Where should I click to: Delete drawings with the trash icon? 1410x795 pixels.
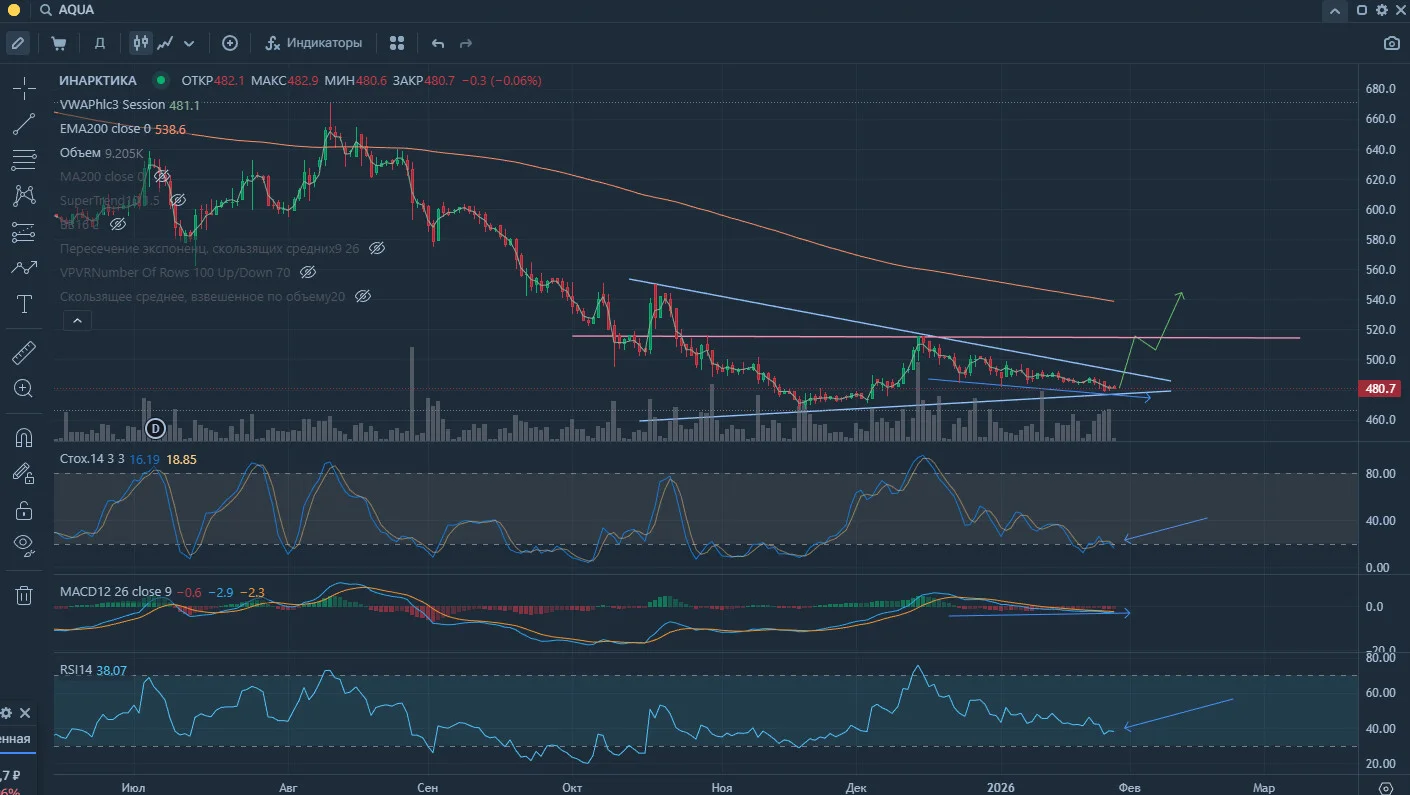(x=24, y=595)
